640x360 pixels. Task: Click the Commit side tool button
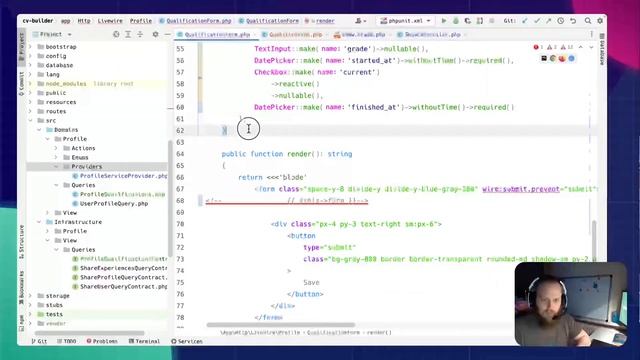[x=22, y=84]
